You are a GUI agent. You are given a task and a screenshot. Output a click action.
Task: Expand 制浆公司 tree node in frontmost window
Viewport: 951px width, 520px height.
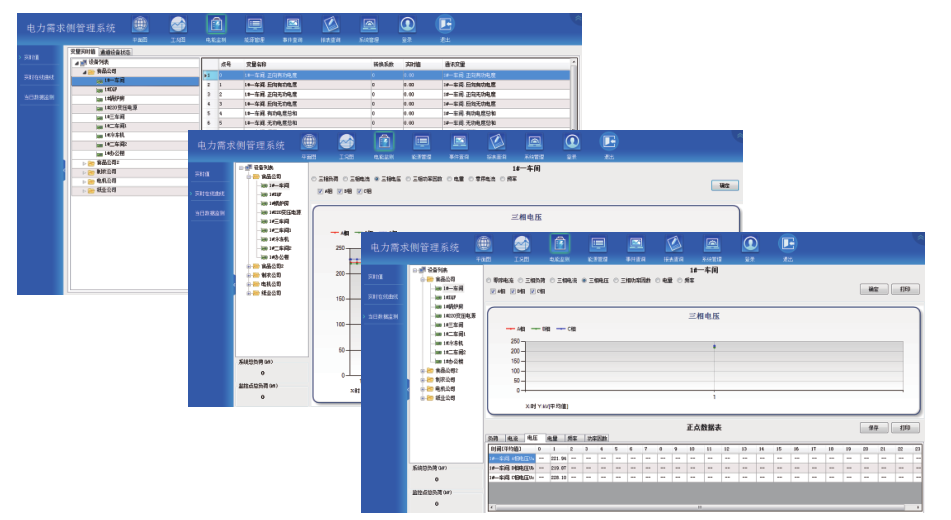coord(423,379)
